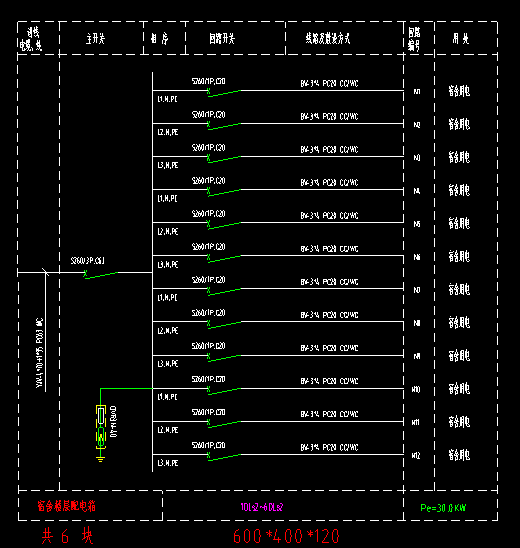The width and height of the screenshot is (520, 548).
Task: Select the usage text in row N7
Action: 459,289
